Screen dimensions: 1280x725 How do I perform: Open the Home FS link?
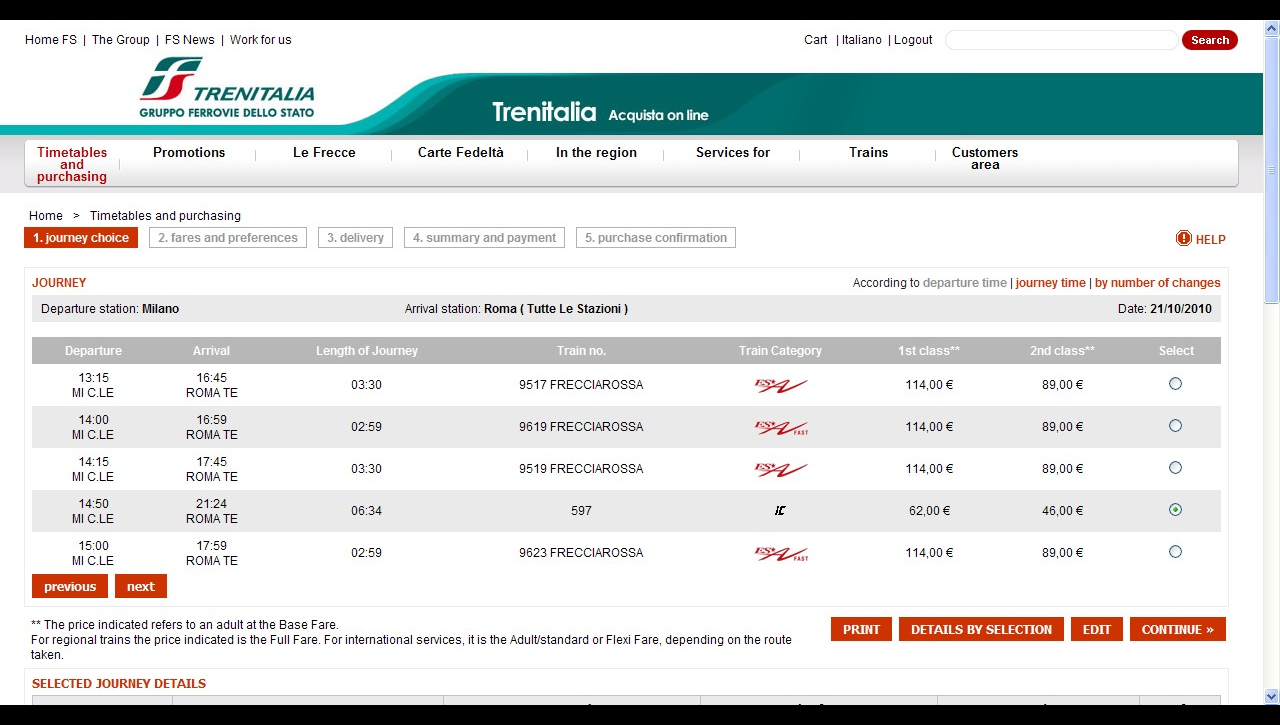(x=51, y=40)
